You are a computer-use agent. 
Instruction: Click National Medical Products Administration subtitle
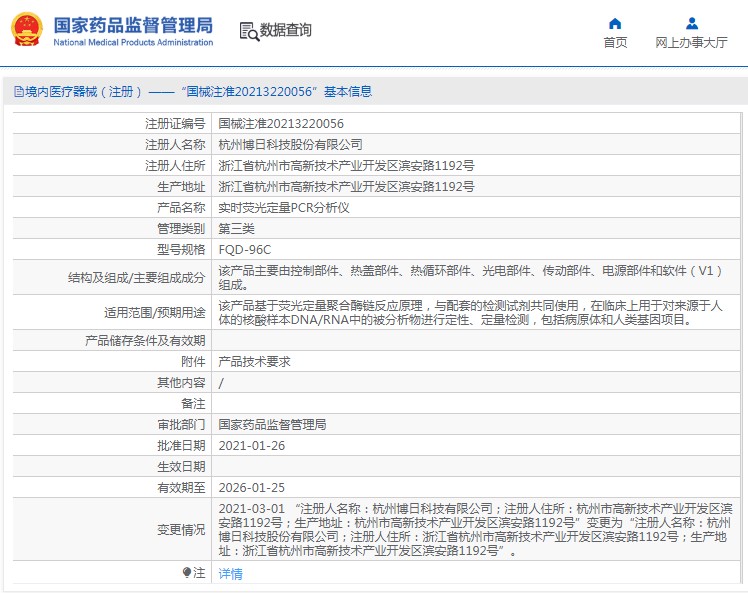[133, 42]
